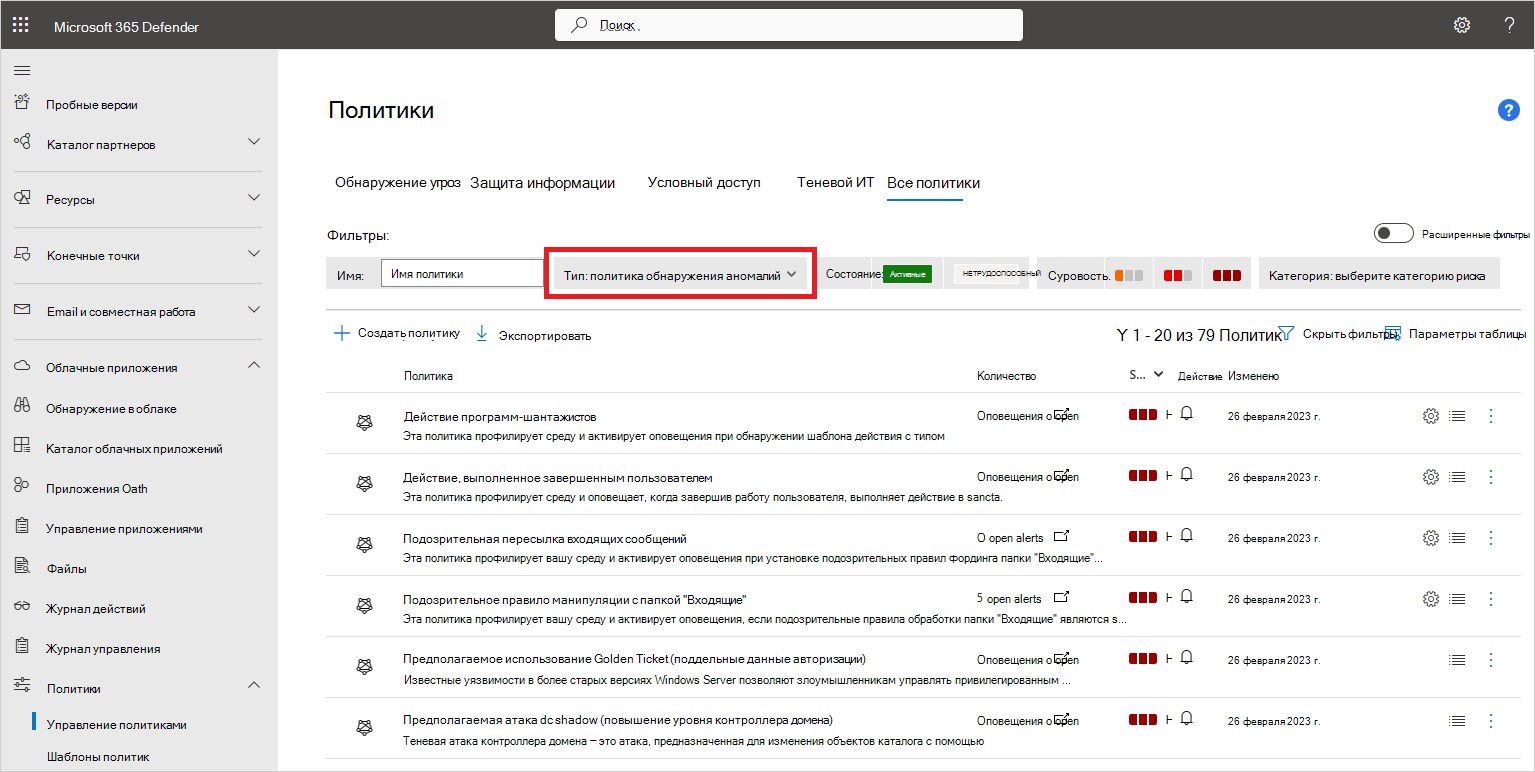The image size is (1535, 772).
Task: Click the Журнал управления icon
Action: [x=22, y=648]
